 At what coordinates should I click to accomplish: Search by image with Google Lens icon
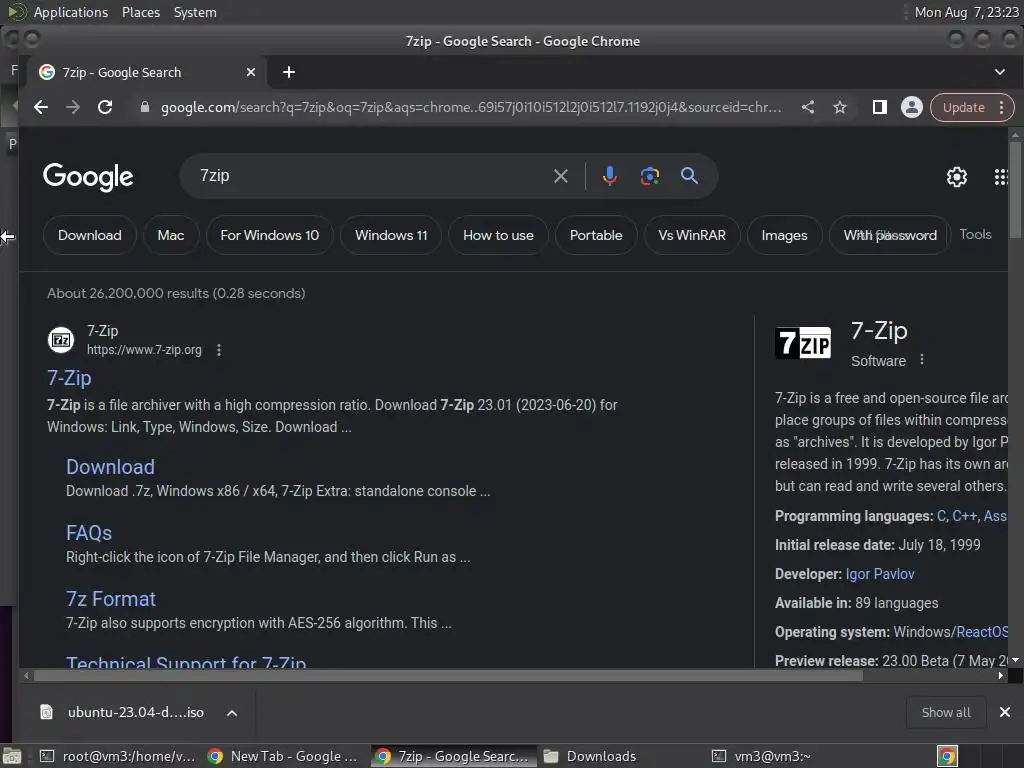pyautogui.click(x=650, y=176)
